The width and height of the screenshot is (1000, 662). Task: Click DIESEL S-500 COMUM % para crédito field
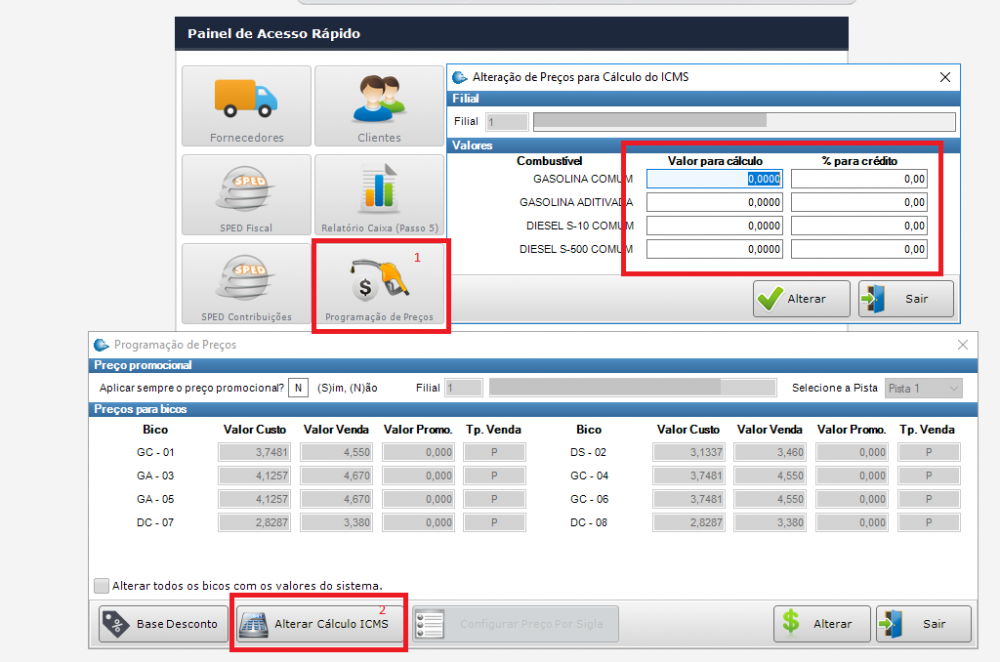pyautogui.click(x=859, y=249)
